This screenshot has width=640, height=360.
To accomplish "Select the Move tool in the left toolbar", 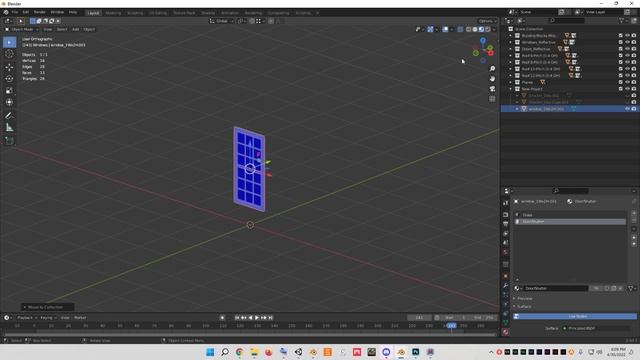I will coord(9,67).
